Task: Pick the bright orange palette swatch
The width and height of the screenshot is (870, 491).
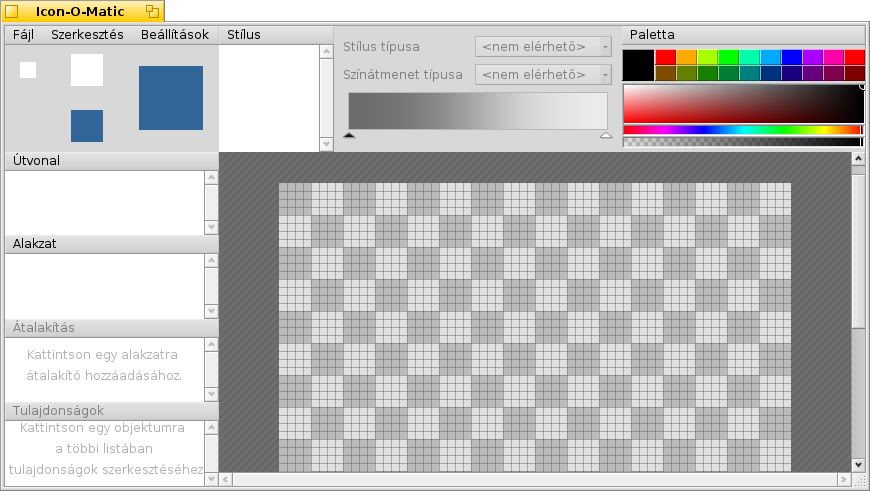Action: [686, 57]
